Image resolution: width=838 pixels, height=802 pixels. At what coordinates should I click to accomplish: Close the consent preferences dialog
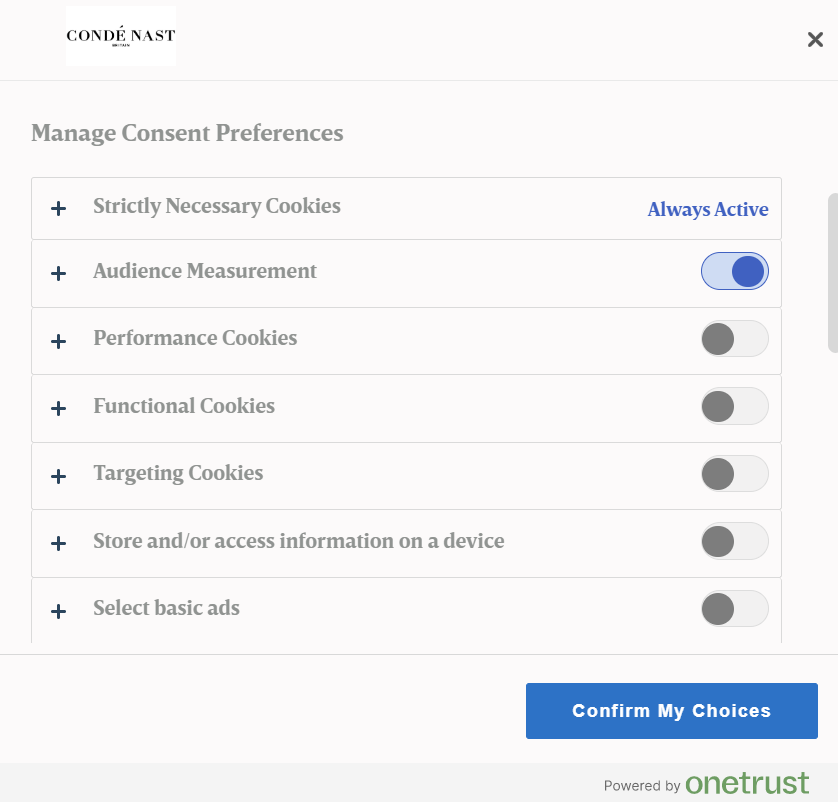point(815,40)
